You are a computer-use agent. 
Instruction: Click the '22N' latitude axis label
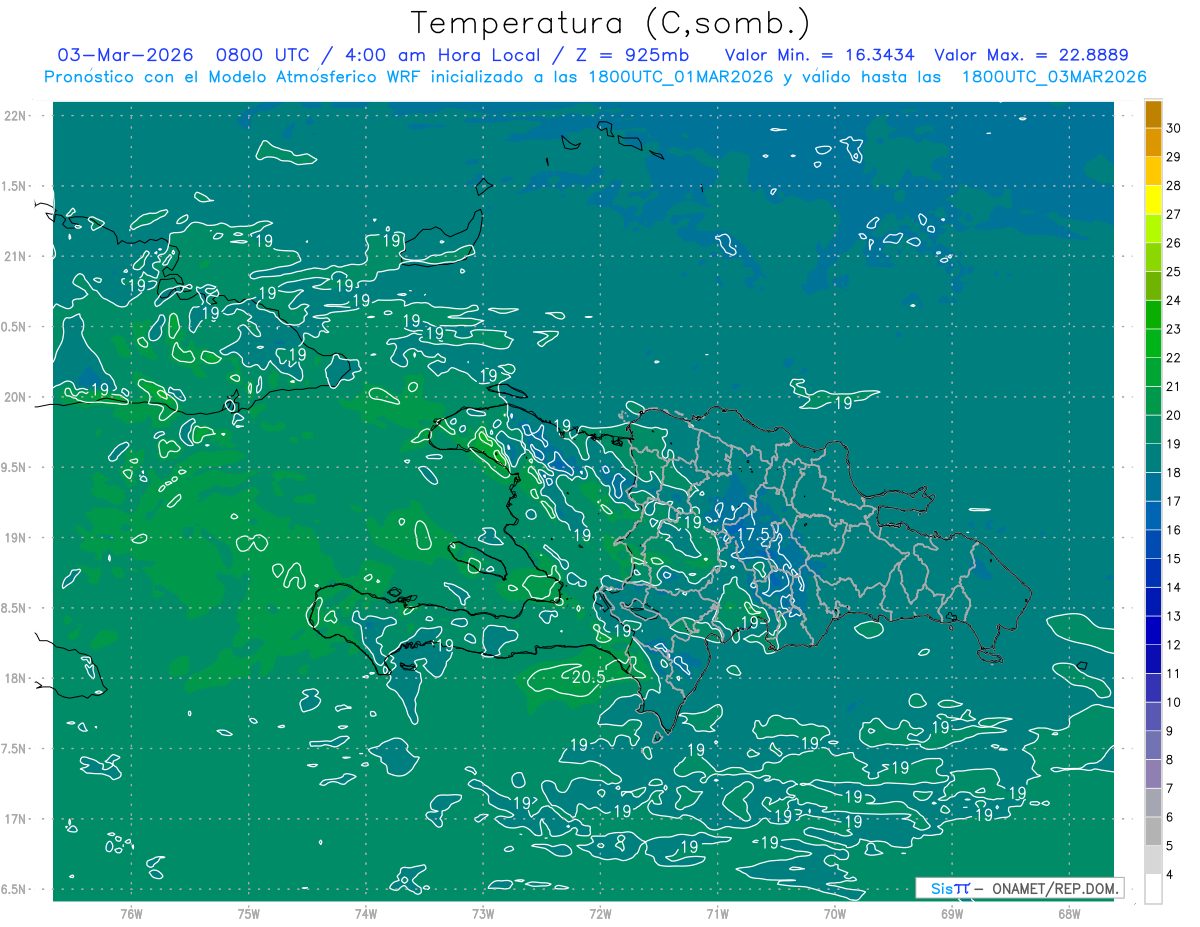click(x=15, y=116)
